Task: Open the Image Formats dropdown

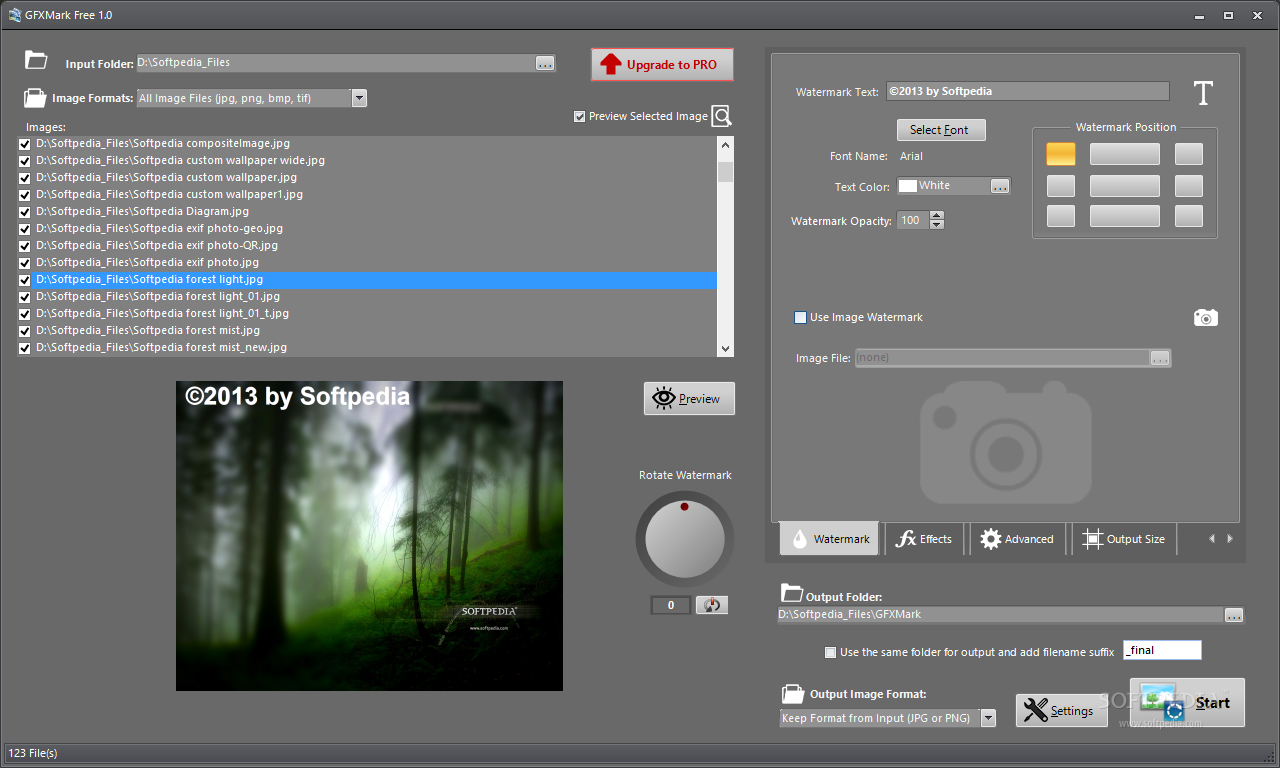Action: pos(359,98)
